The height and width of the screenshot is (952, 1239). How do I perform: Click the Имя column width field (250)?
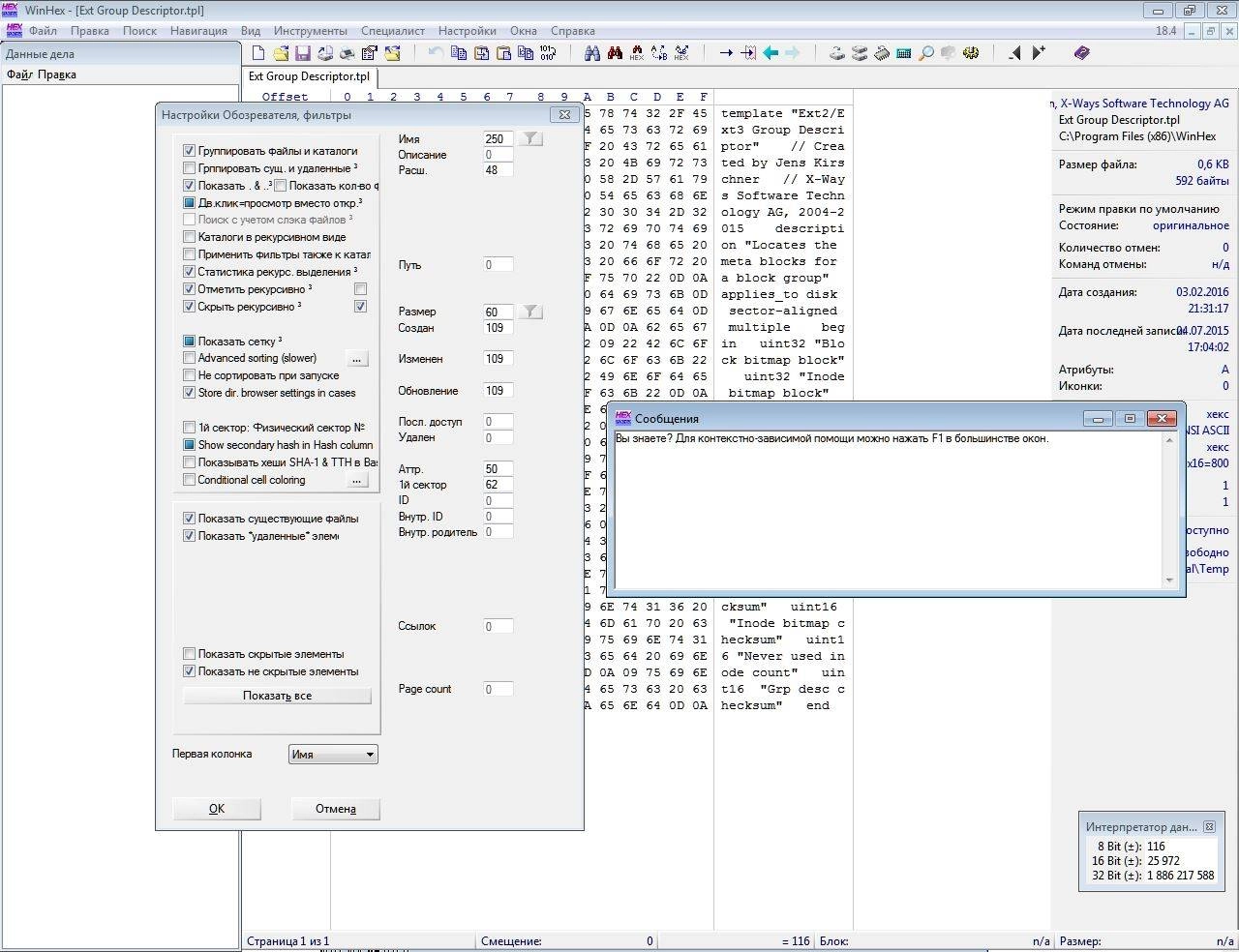click(x=499, y=139)
